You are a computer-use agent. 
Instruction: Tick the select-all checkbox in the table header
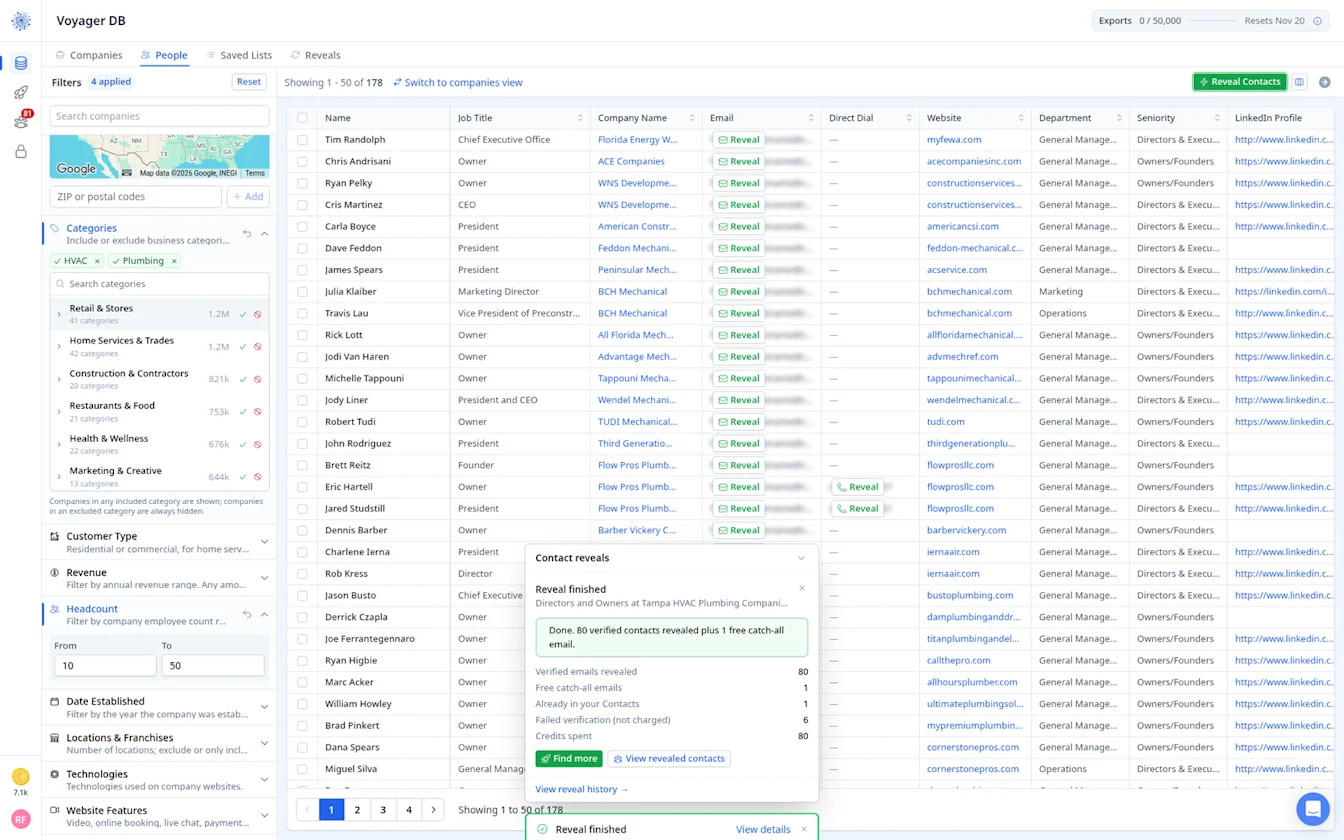click(302, 118)
